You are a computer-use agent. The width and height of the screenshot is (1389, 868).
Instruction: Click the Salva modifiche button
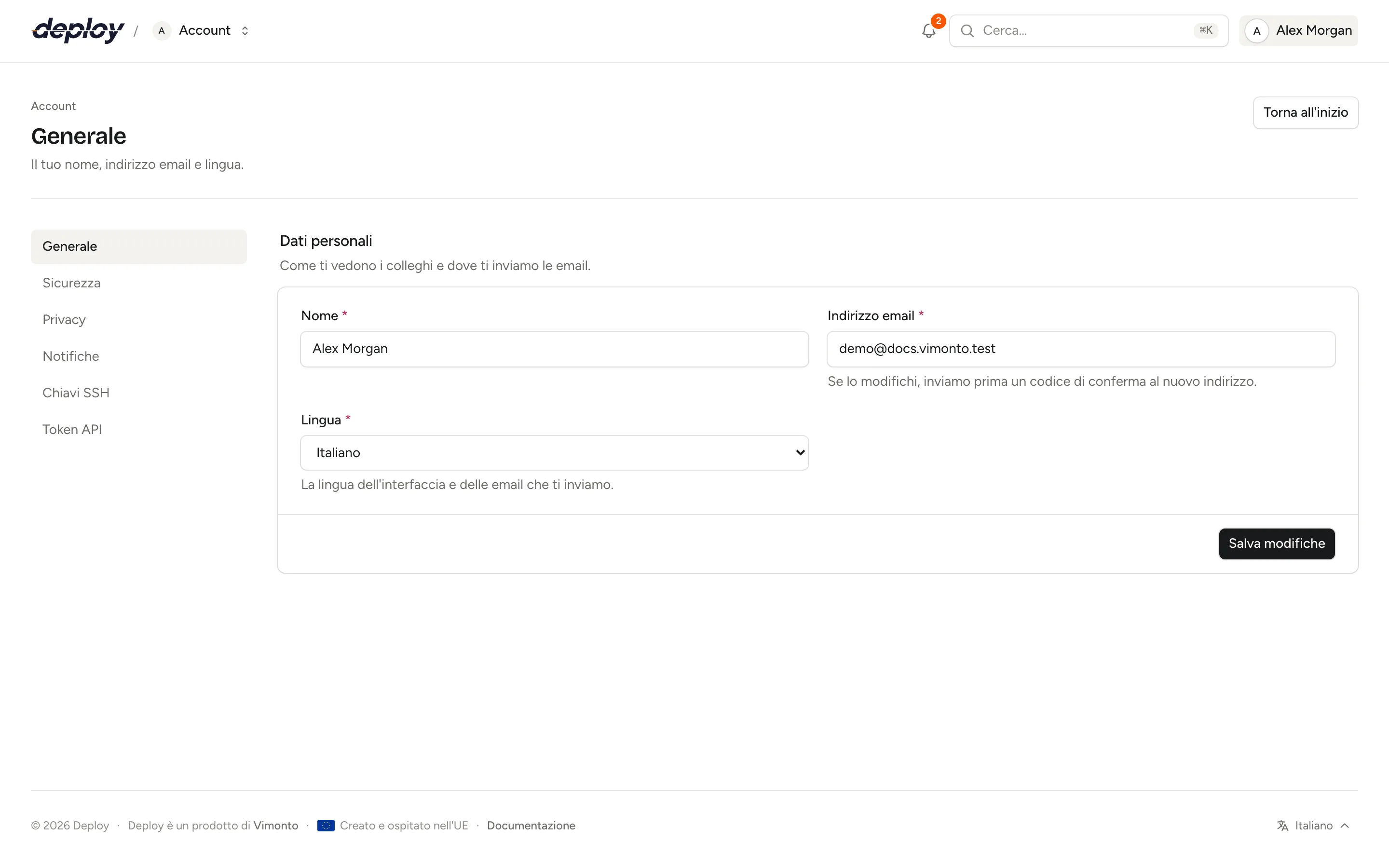pyautogui.click(x=1277, y=543)
